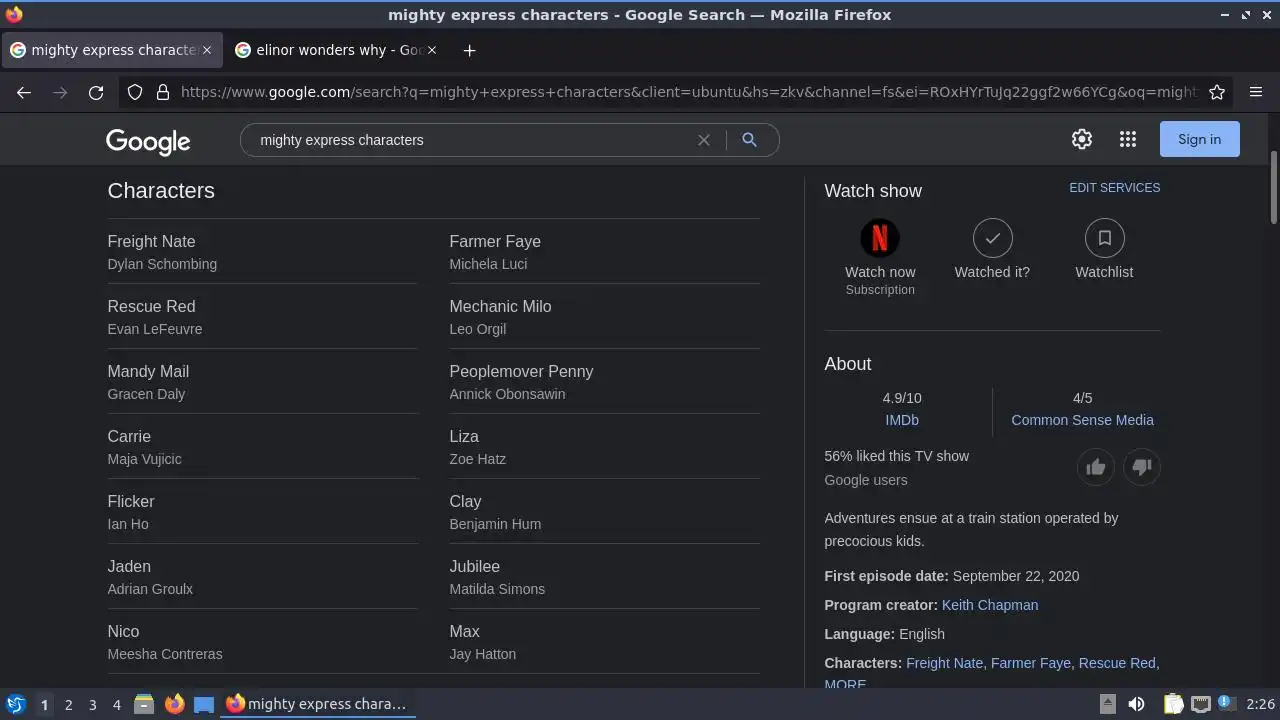Click the page vertical scrollbar

click(x=1273, y=188)
